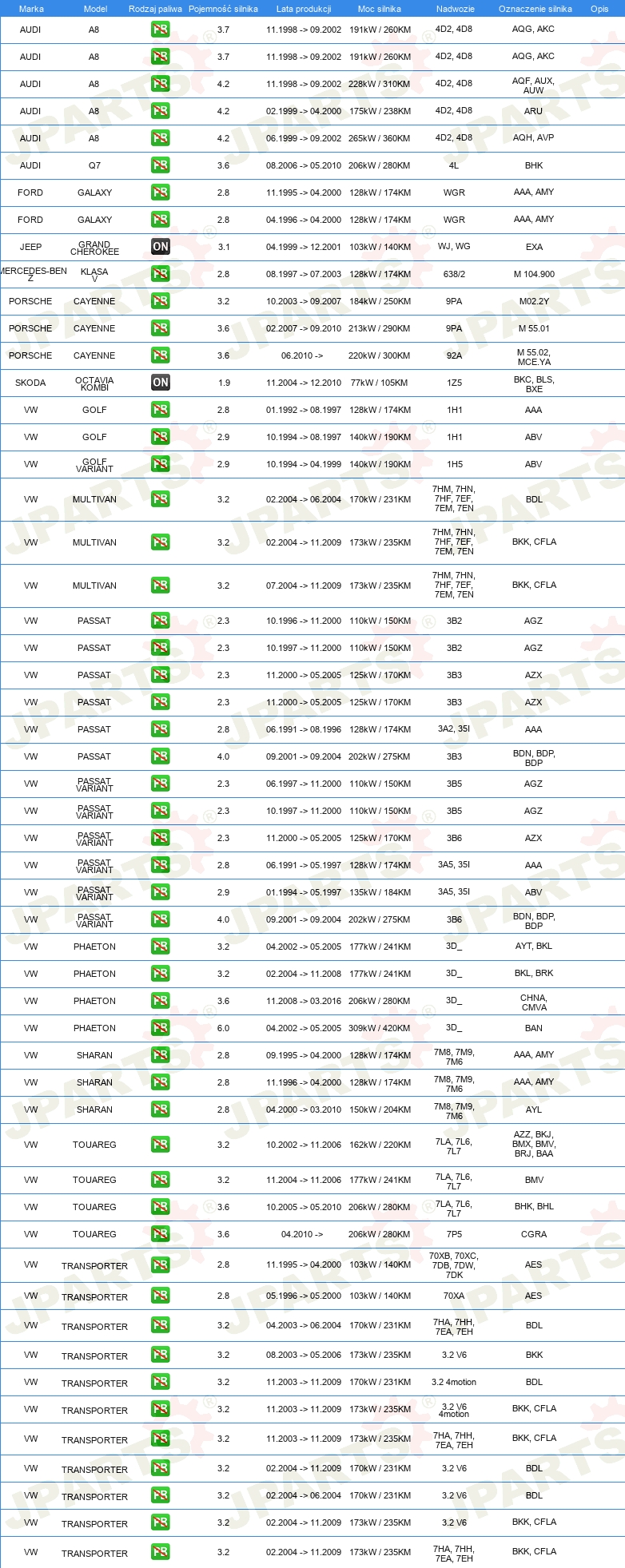Click the PB icon in Porsche Cayenne 92A row

161,355
